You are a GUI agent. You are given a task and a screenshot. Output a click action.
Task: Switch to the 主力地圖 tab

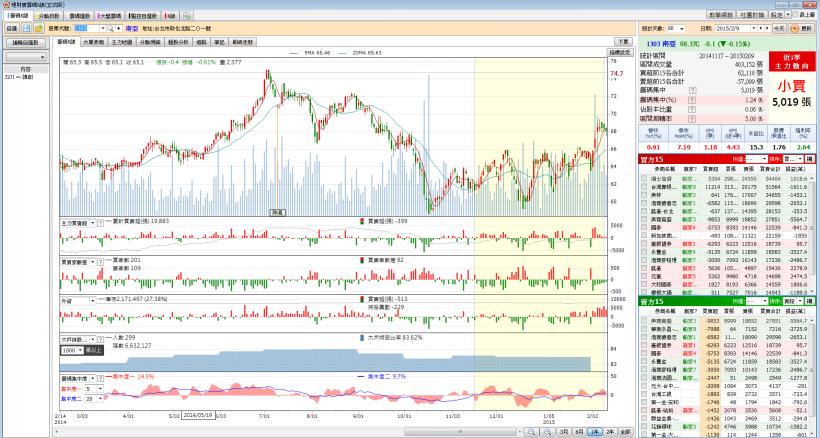point(121,42)
